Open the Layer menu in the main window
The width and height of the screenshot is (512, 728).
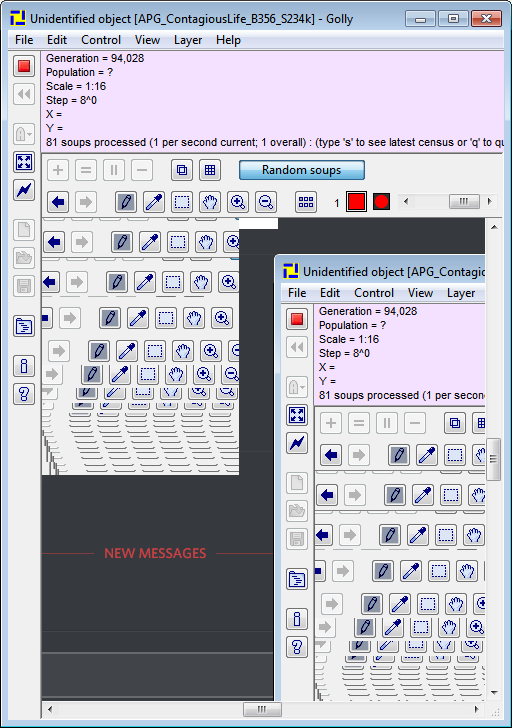188,40
